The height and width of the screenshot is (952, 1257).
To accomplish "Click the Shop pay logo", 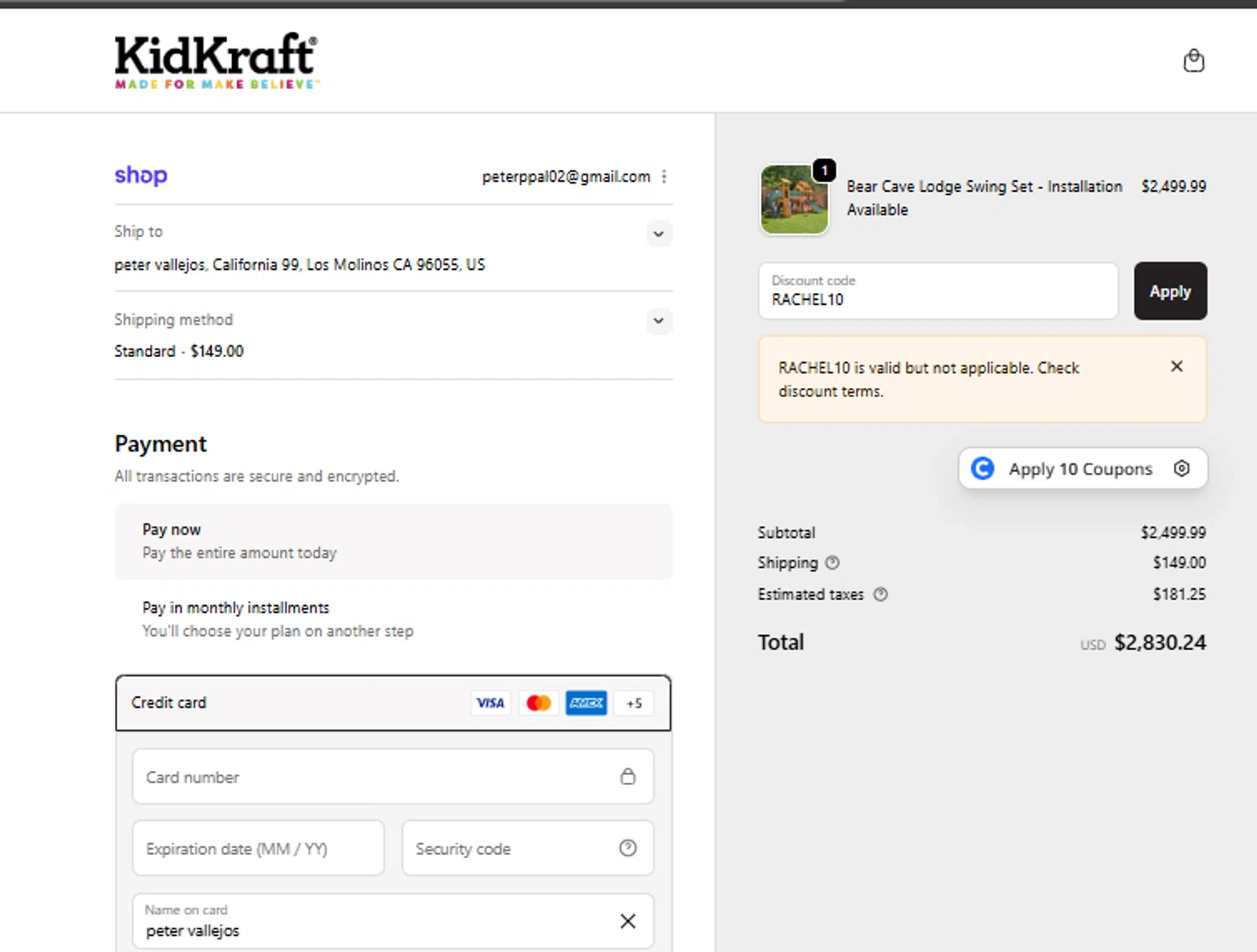I will point(141,175).
